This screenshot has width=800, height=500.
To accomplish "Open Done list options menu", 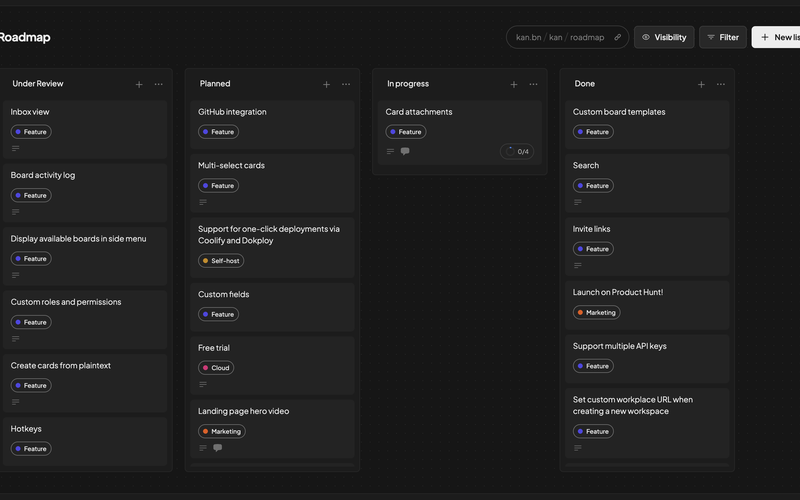I will pyautogui.click(x=720, y=84).
